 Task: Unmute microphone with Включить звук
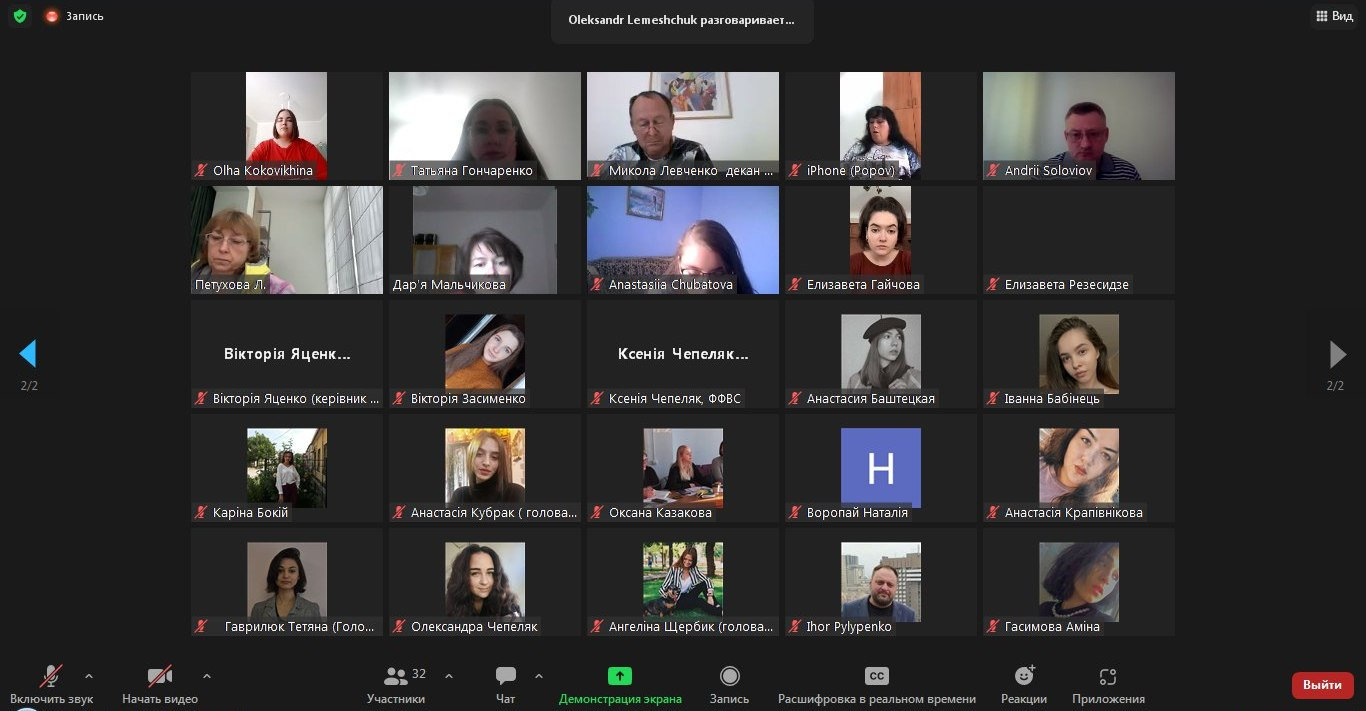[x=51, y=684]
